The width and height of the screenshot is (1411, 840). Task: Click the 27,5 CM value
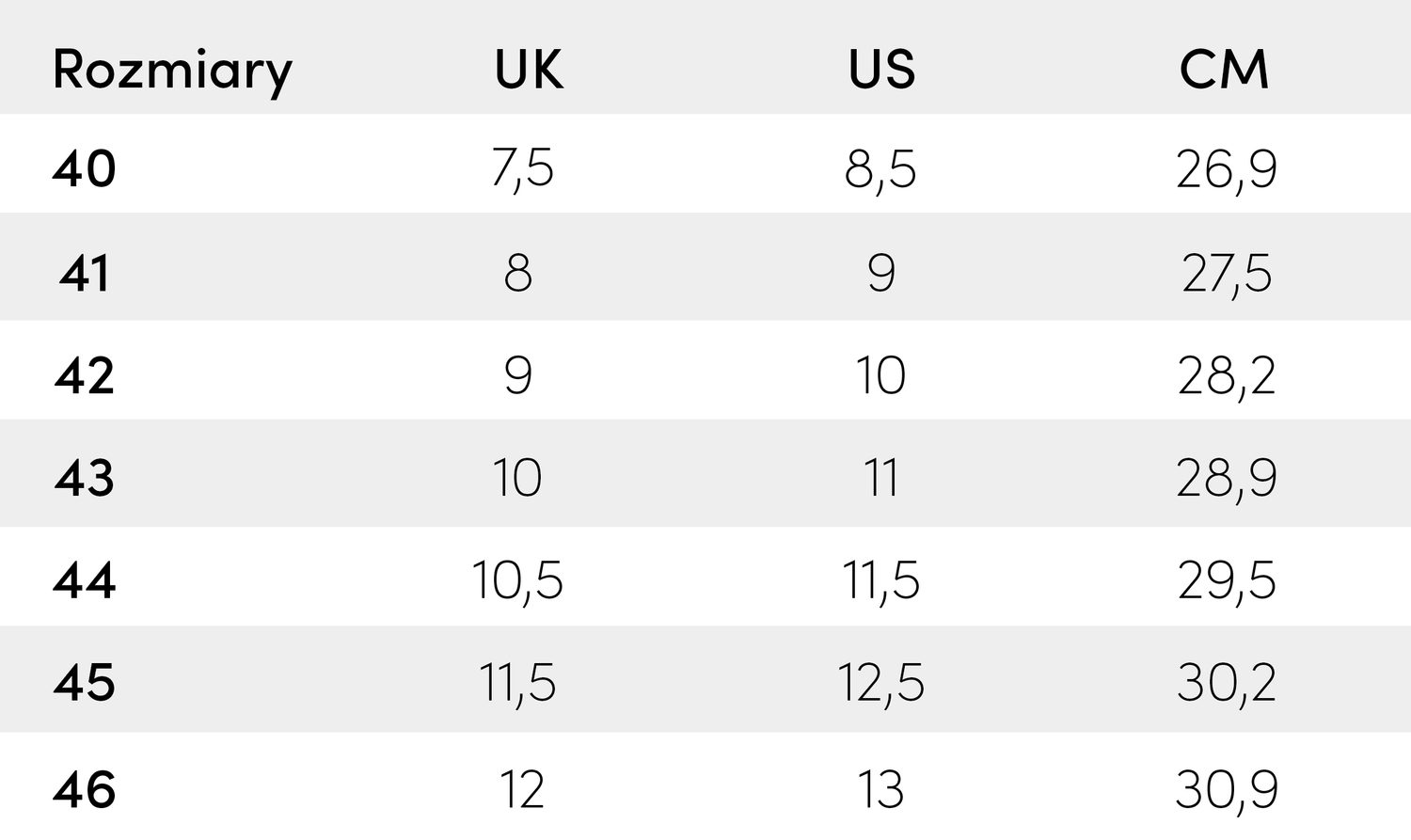tap(1227, 274)
